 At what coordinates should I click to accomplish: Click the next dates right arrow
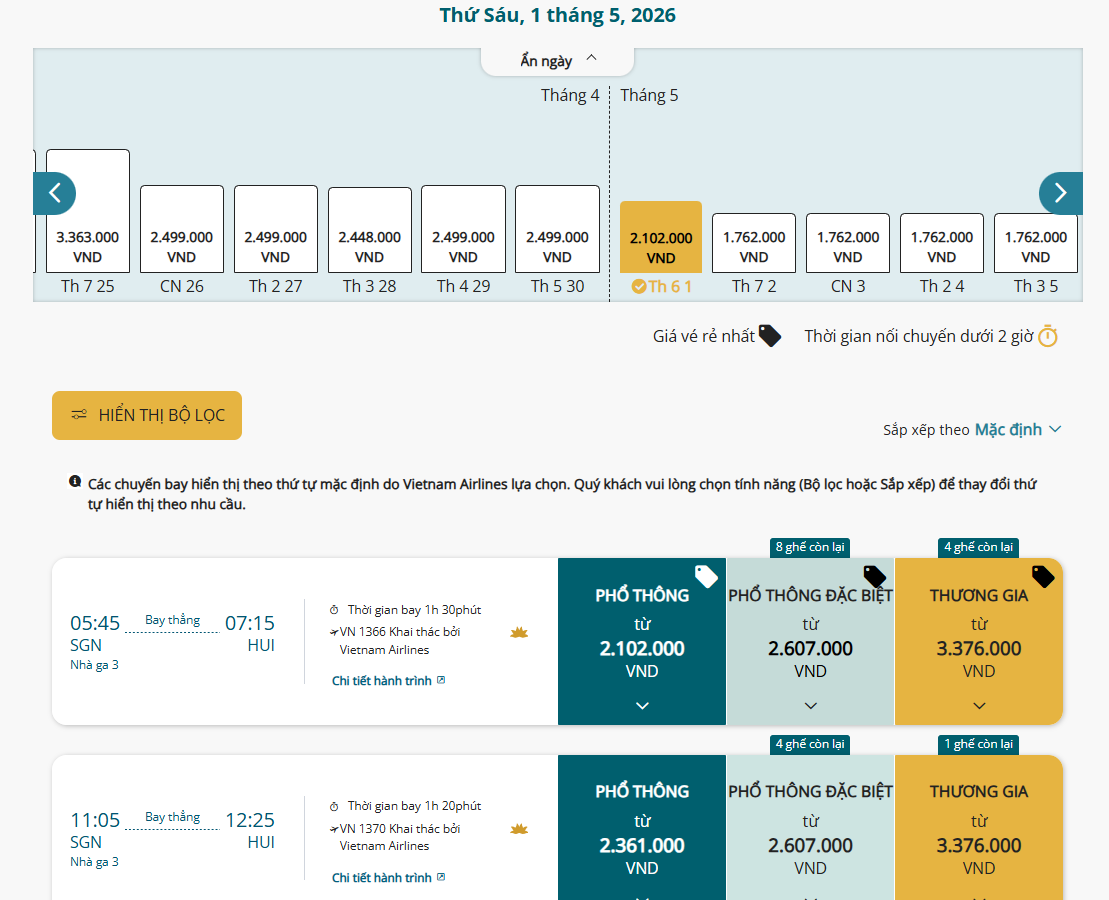pos(1060,193)
